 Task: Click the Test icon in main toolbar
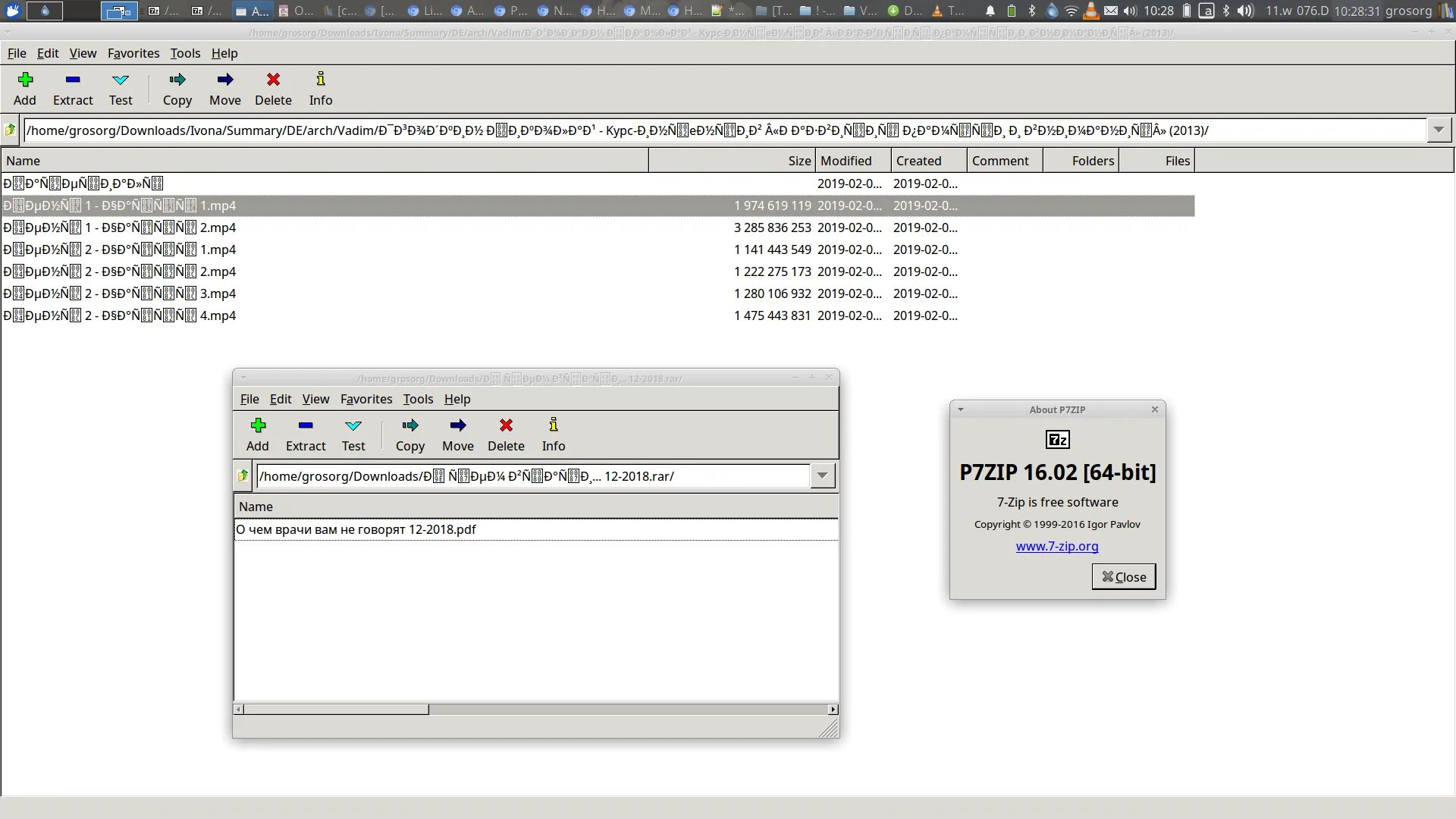[x=120, y=80]
